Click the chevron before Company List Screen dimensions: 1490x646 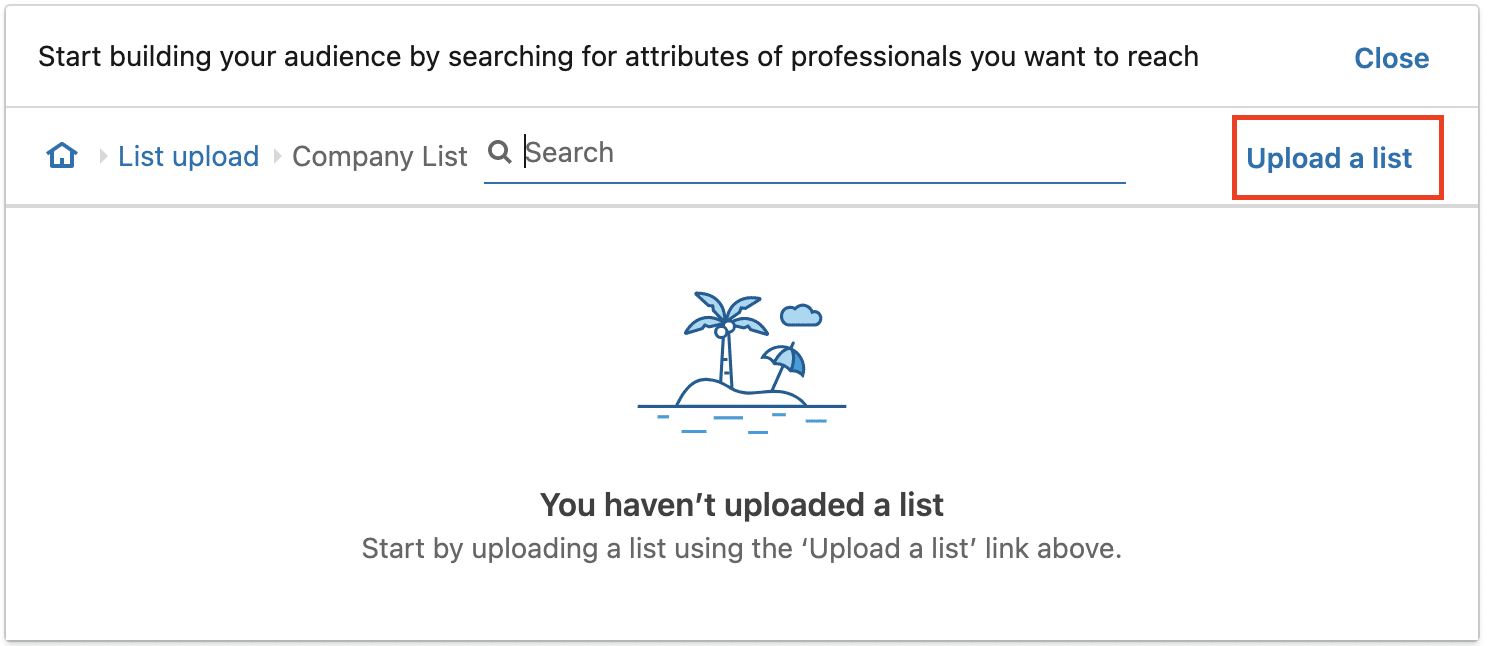click(x=277, y=157)
